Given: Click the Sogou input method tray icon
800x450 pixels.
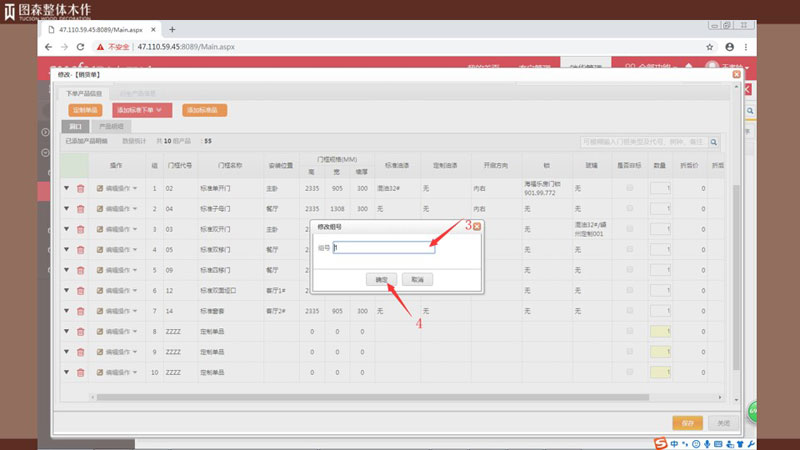Looking at the screenshot, I should [x=661, y=443].
